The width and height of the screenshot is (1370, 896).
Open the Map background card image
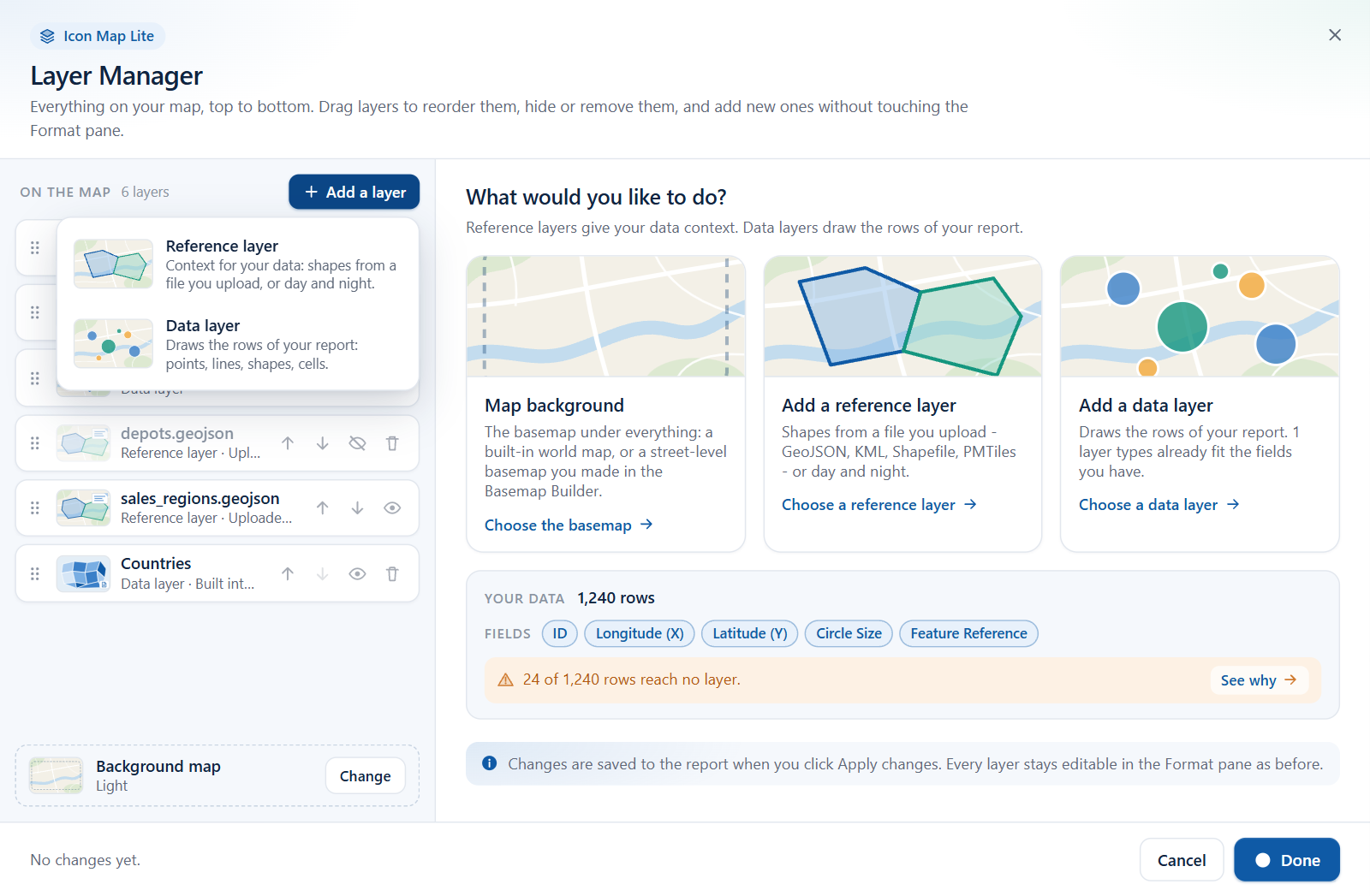coord(605,317)
